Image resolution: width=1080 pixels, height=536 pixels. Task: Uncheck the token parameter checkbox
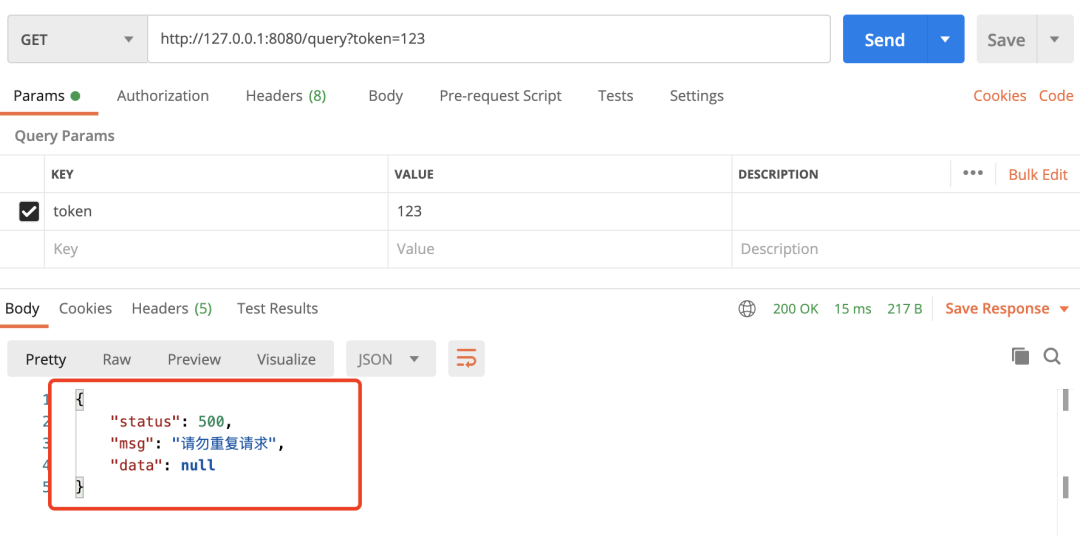tap(29, 212)
